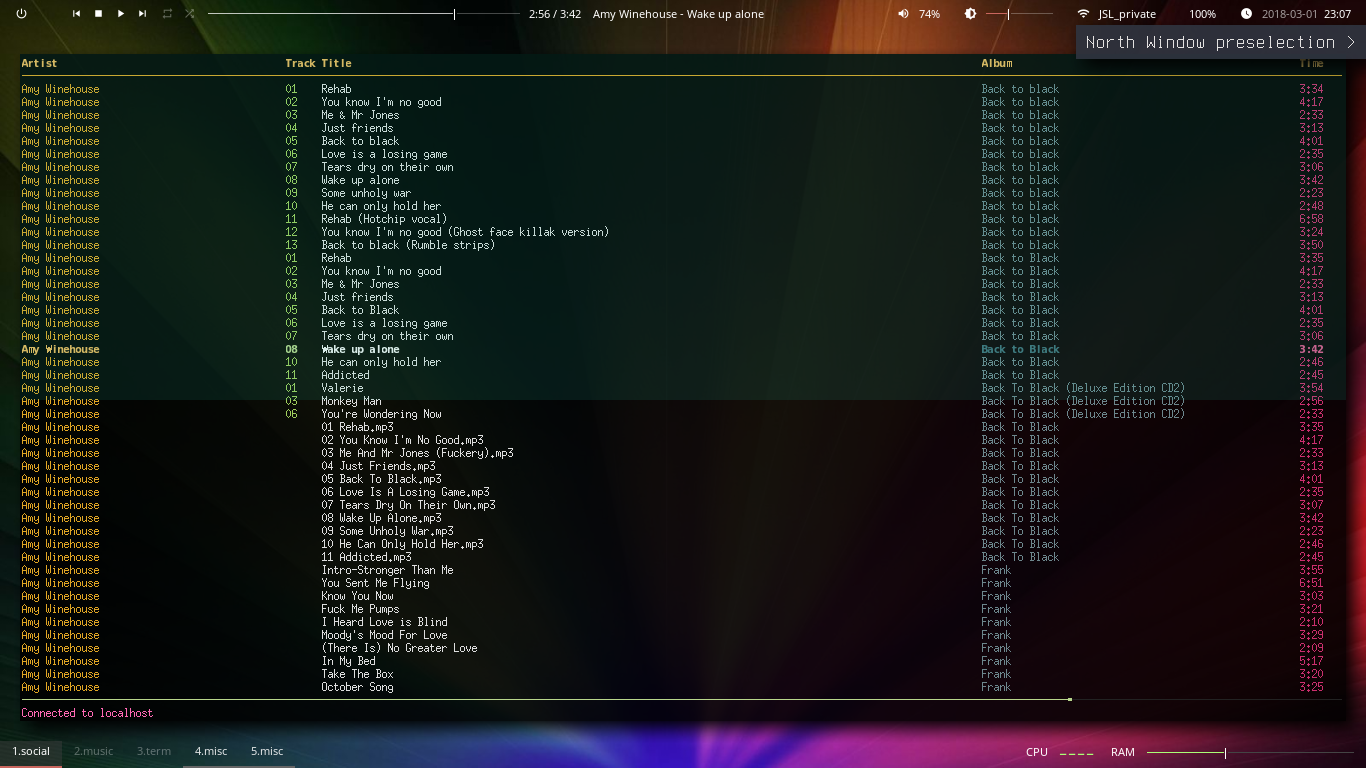This screenshot has width=1366, height=768.
Task: Click the 100% battery indicator
Action: pyautogui.click(x=1202, y=14)
